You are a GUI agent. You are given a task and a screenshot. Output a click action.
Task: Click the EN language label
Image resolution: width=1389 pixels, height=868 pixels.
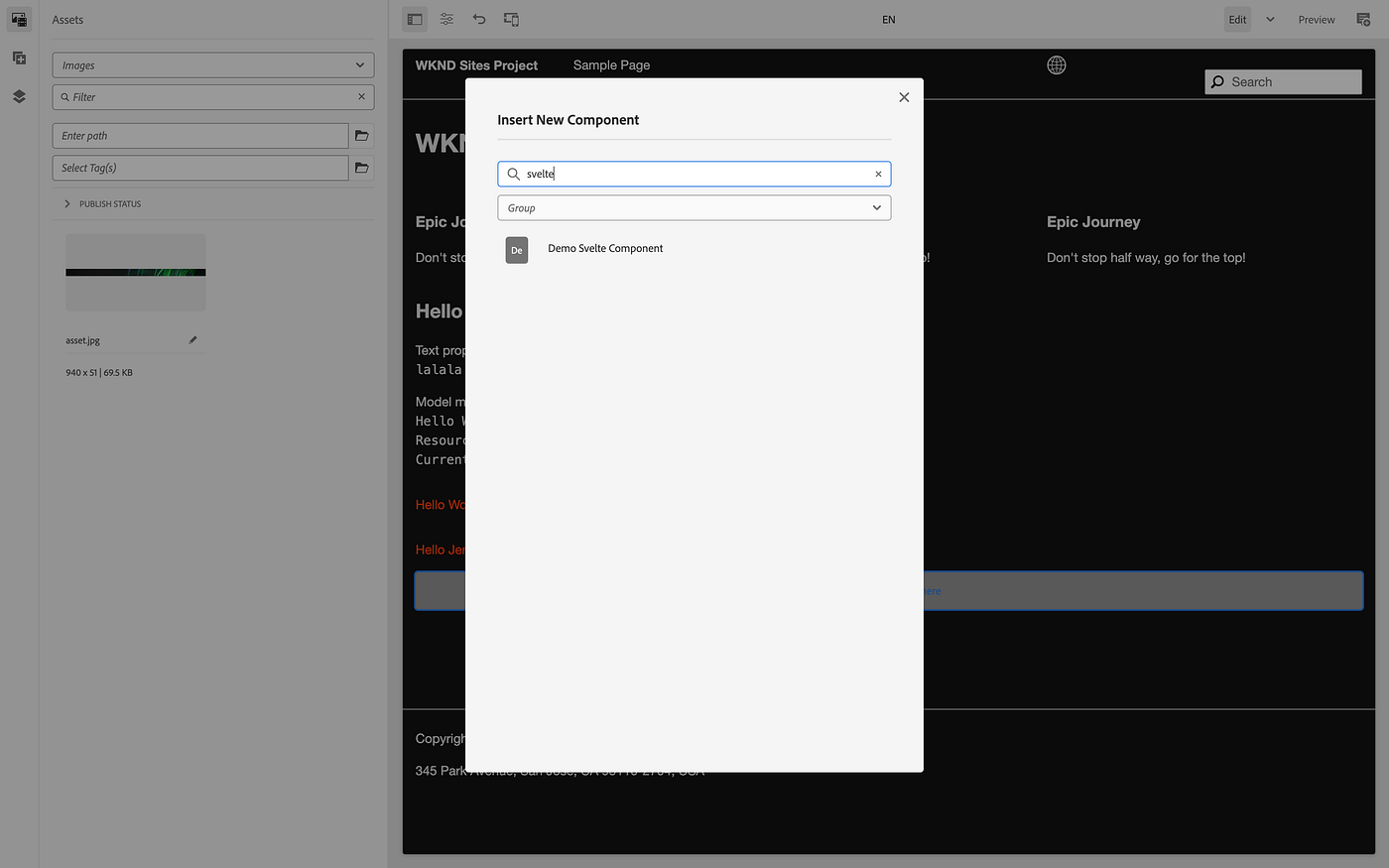click(x=889, y=19)
